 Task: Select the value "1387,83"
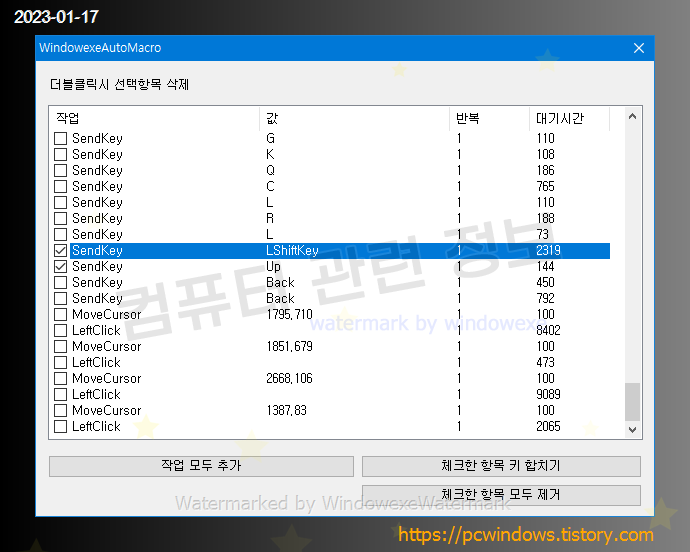click(x=286, y=410)
